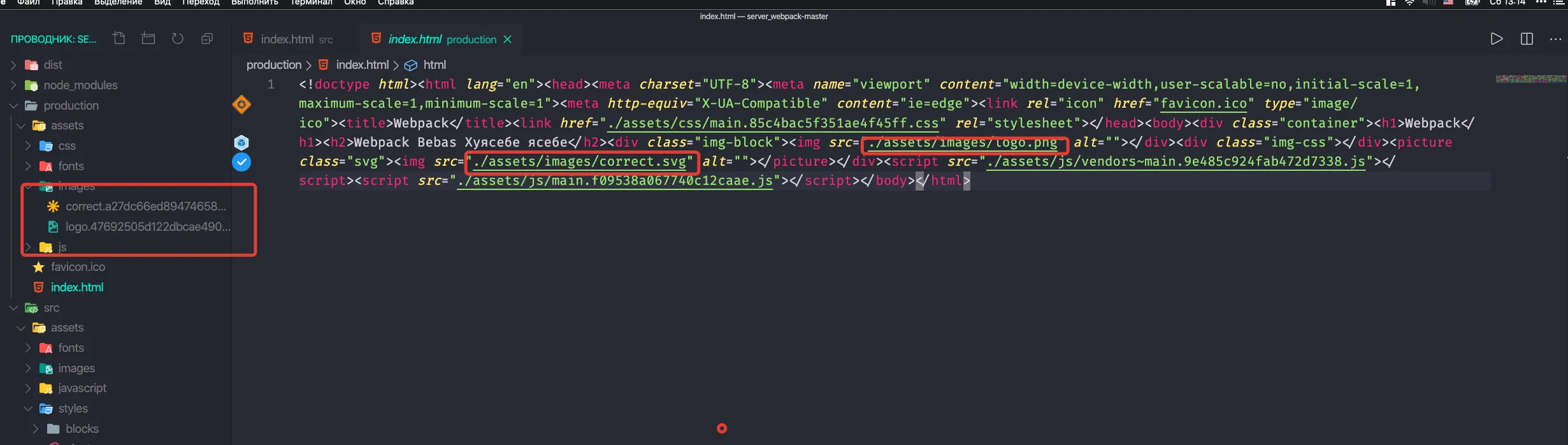Screen dimensions: 1568x445
Task: Click the dist folder icon
Action: click(x=31, y=65)
